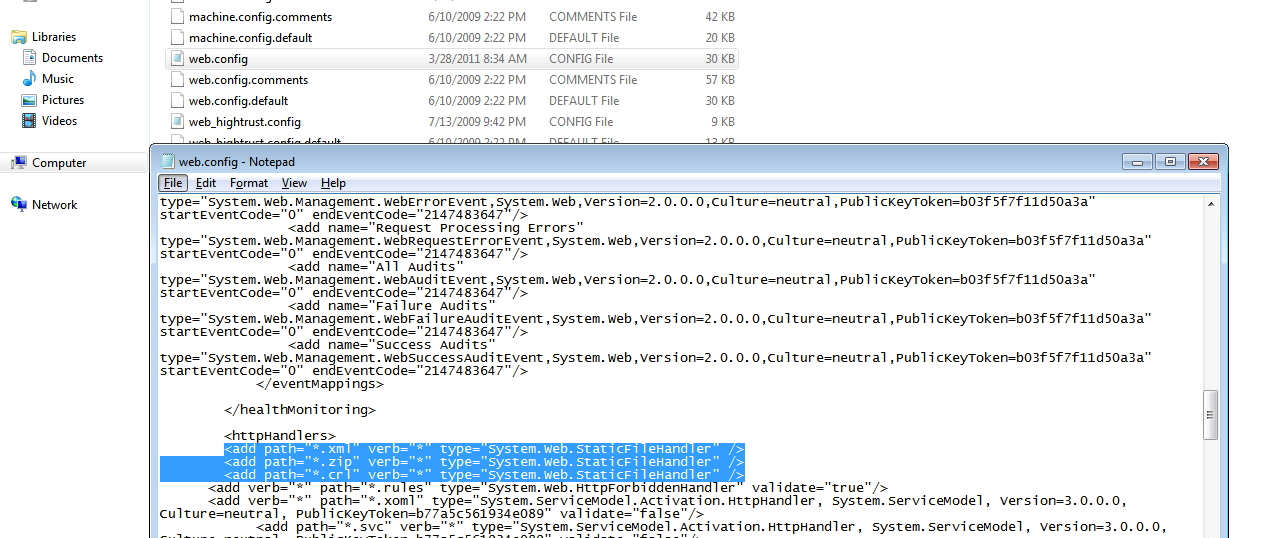Select Network in Explorer navigation pane
Viewport: 1267px width, 538px height.
(x=54, y=205)
